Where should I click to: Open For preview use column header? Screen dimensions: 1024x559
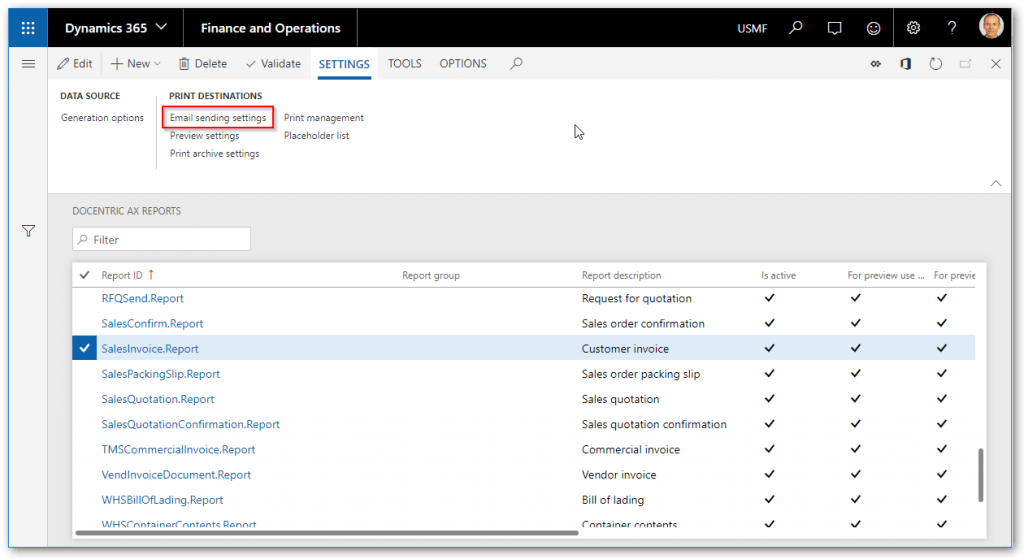(886, 275)
